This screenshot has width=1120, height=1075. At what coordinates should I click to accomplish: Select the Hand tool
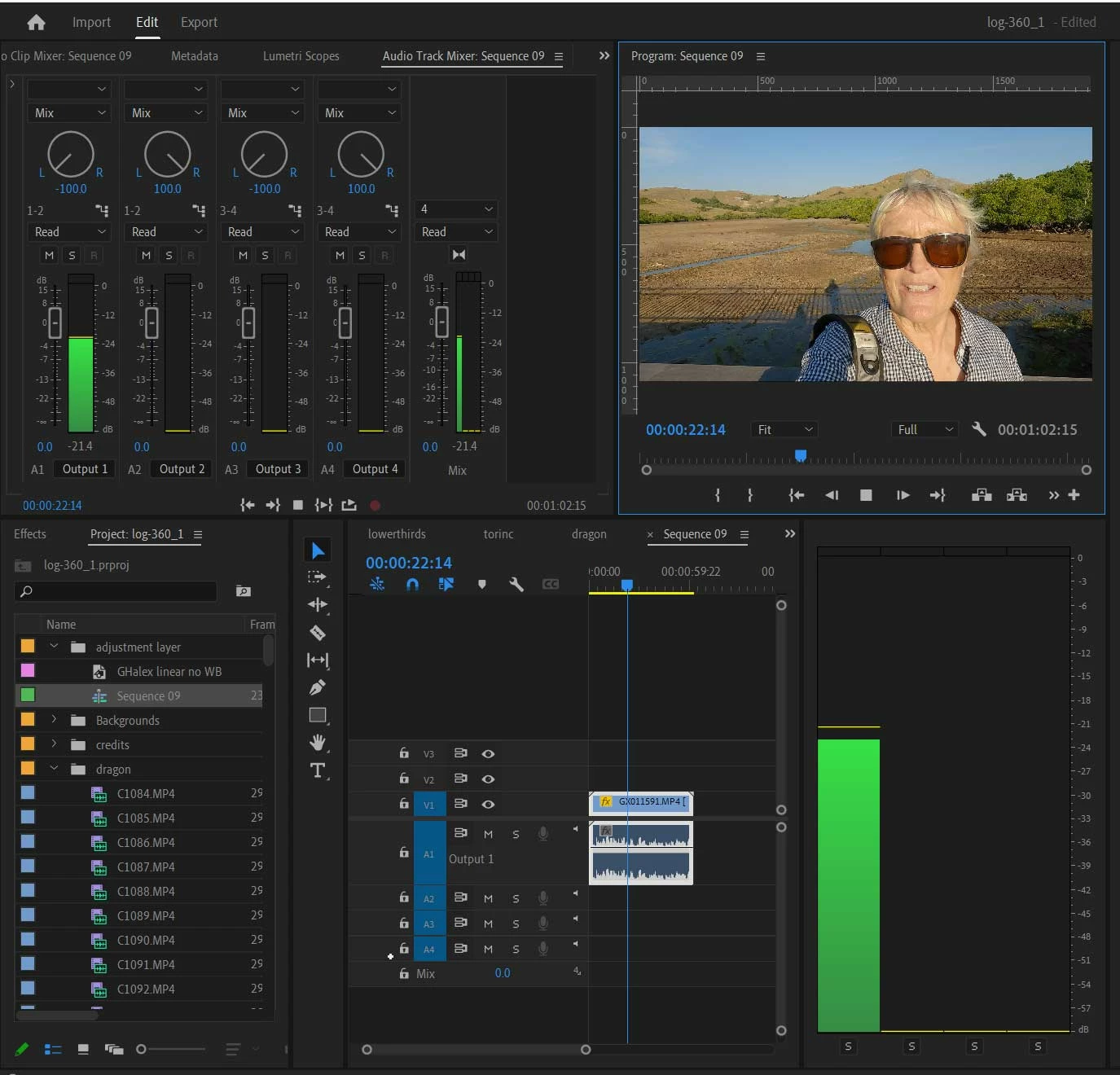(x=318, y=742)
